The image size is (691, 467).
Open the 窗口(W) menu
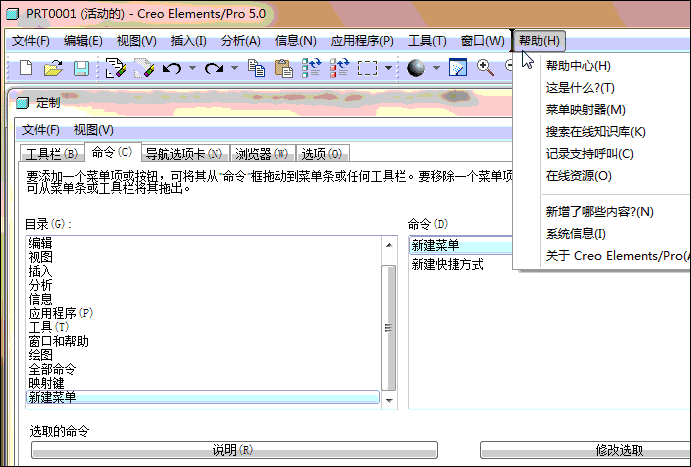click(483, 41)
